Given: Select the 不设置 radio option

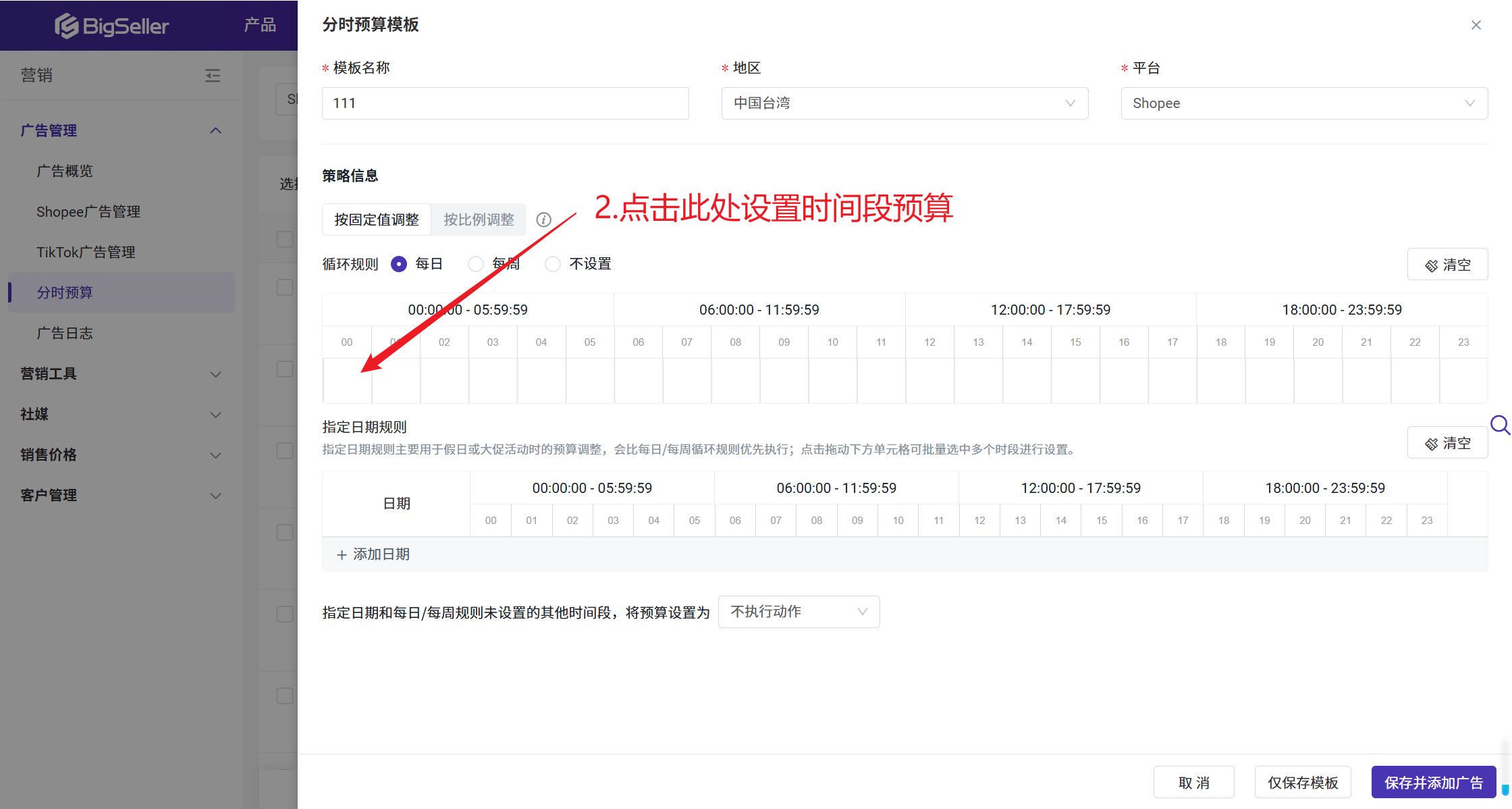Looking at the screenshot, I should pyautogui.click(x=553, y=264).
